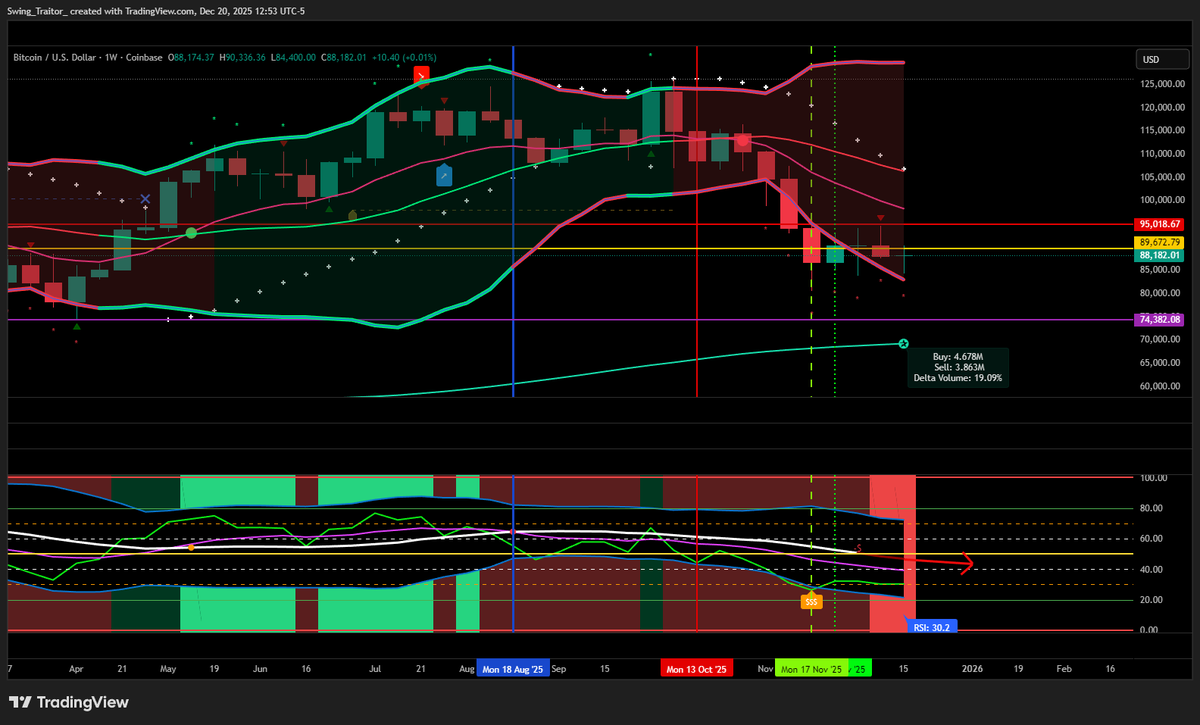Click the high value H90,336.36
The image size is (1200, 725).
tap(243, 57)
